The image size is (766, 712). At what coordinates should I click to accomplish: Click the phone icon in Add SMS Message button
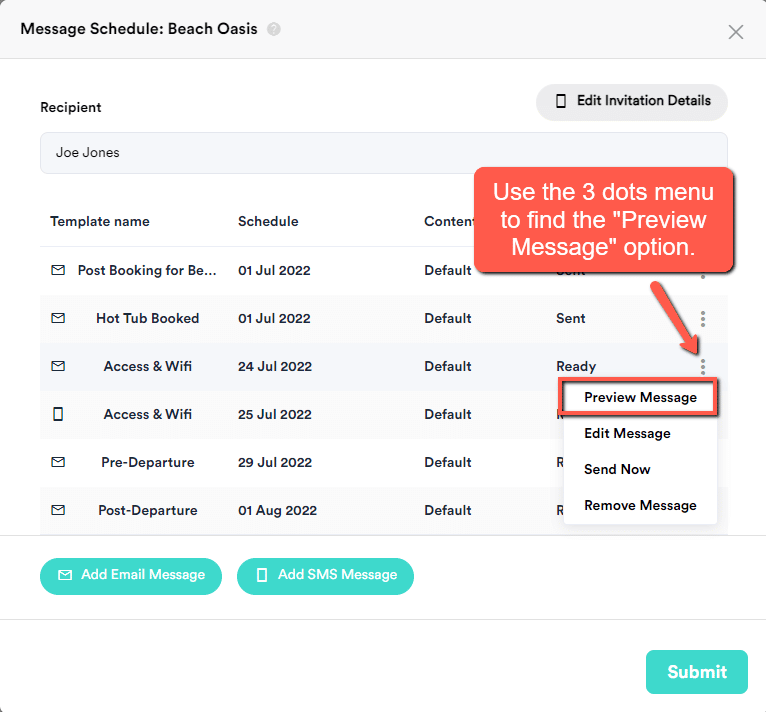[262, 575]
